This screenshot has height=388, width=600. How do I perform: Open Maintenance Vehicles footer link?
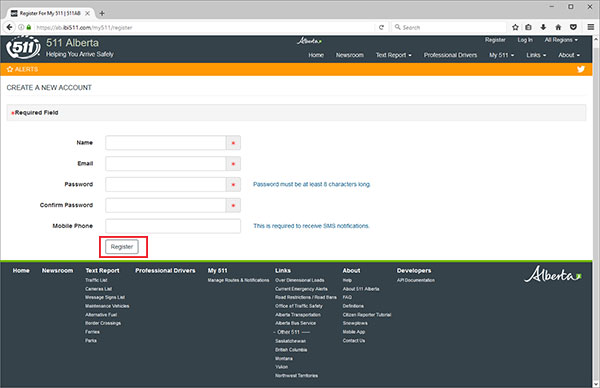coord(107,306)
